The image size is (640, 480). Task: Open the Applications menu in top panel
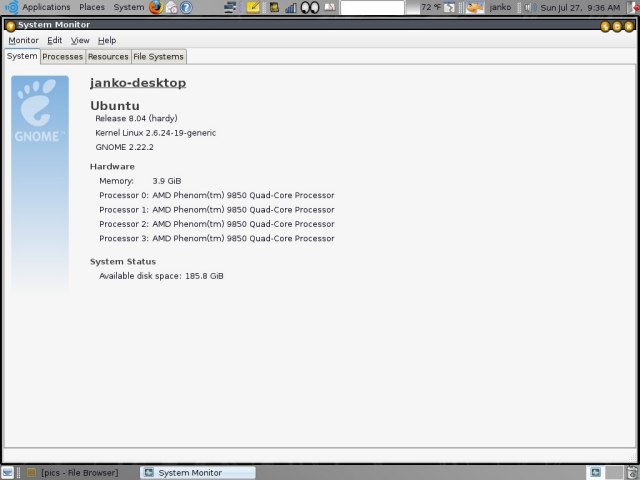pyautogui.click(x=46, y=7)
